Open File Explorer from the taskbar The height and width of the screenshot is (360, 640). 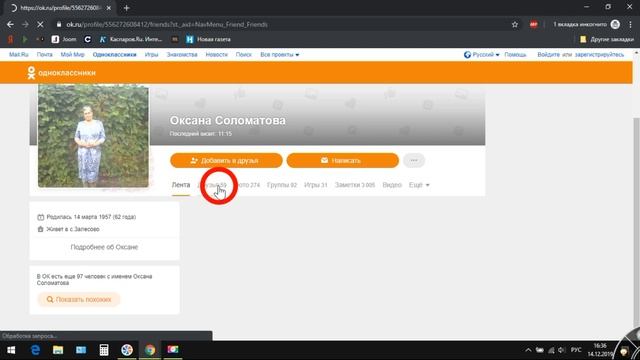58,350
